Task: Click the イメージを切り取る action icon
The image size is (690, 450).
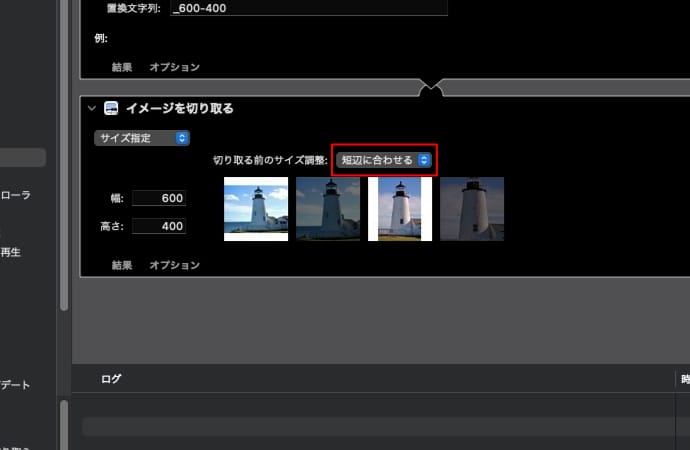Action: (111, 108)
